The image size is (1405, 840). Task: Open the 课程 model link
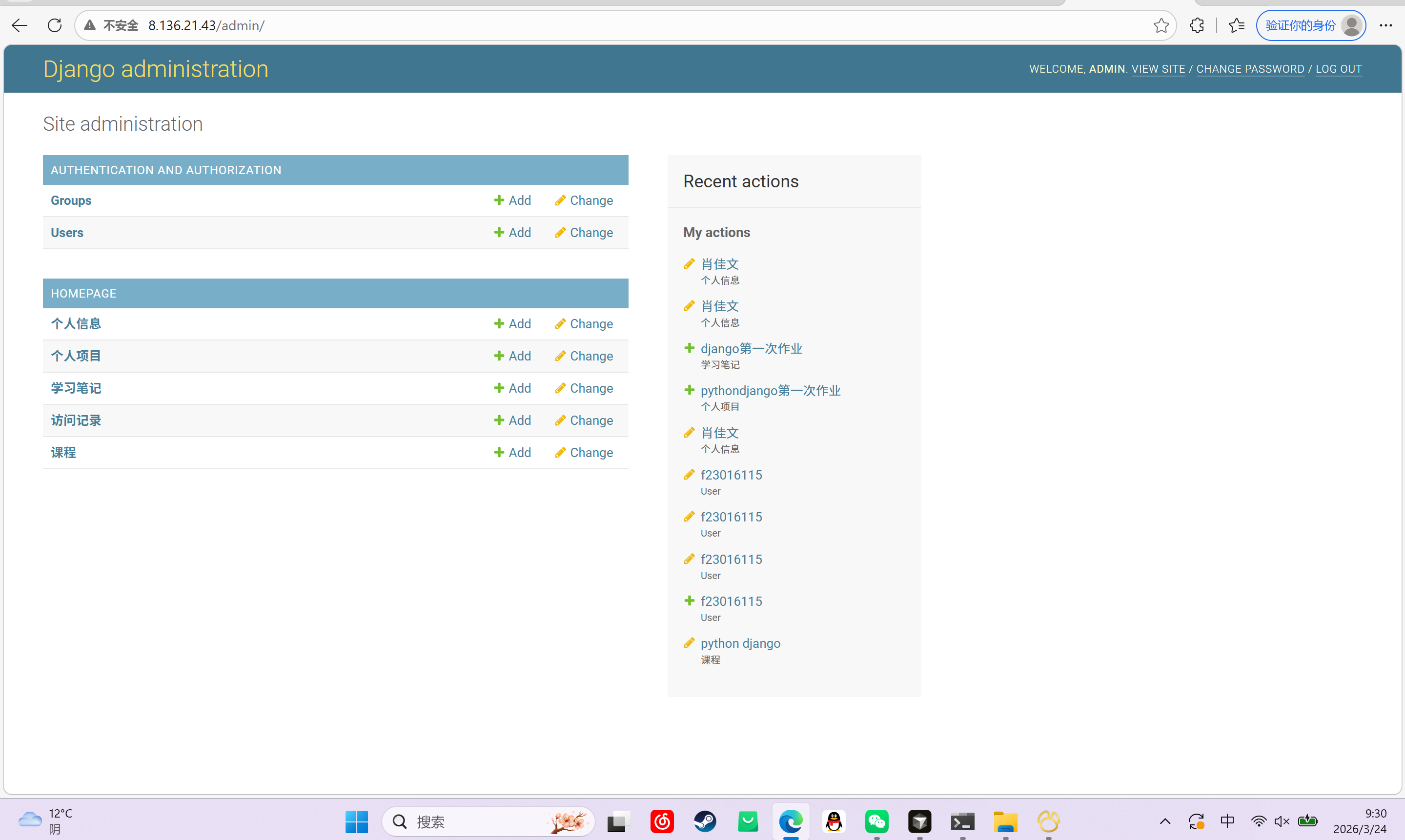[63, 453]
